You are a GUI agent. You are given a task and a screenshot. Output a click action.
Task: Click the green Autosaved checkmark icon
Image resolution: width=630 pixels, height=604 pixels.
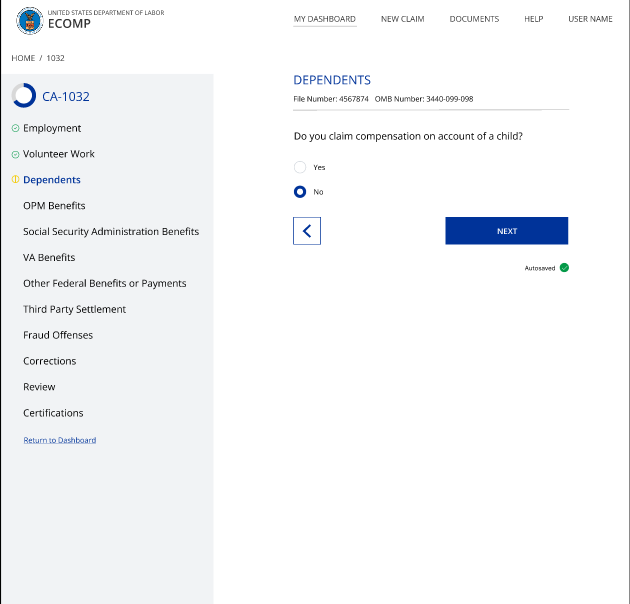(x=564, y=268)
